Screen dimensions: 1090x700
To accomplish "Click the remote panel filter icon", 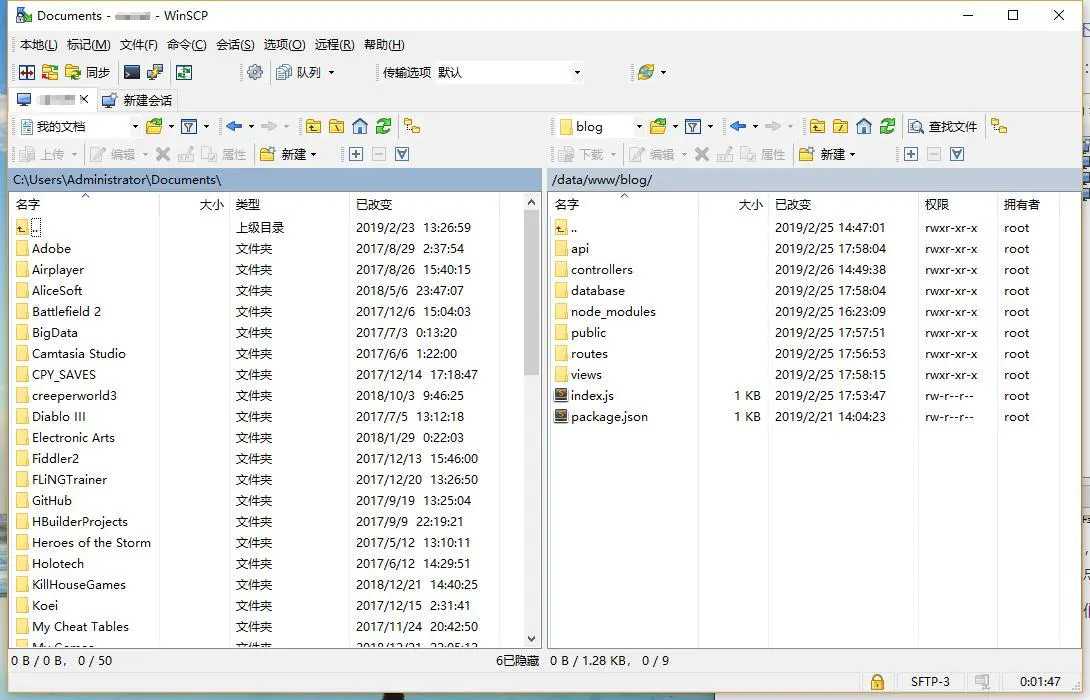I will (x=692, y=127).
